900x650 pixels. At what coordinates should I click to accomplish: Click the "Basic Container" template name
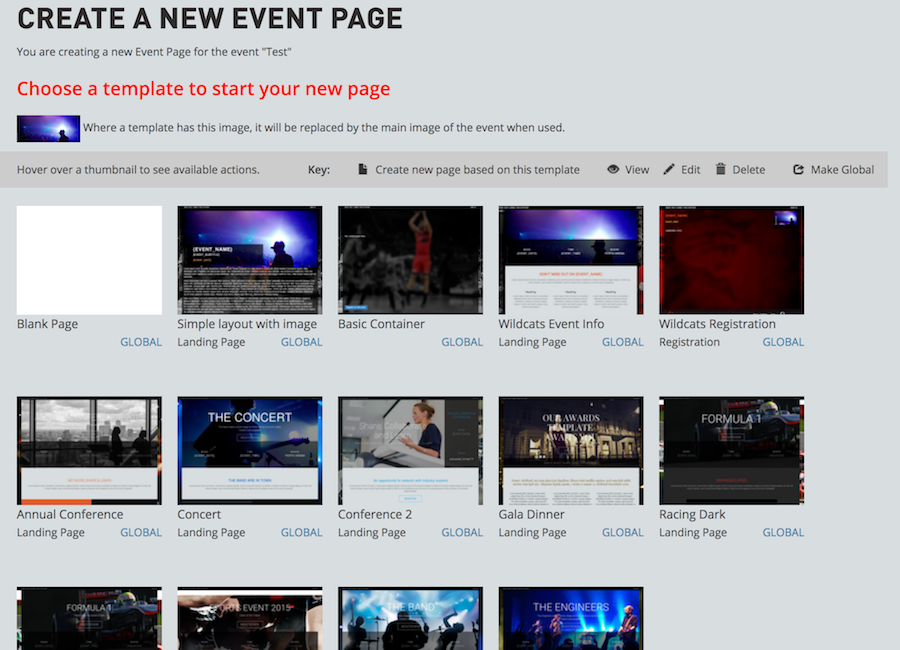pos(381,324)
